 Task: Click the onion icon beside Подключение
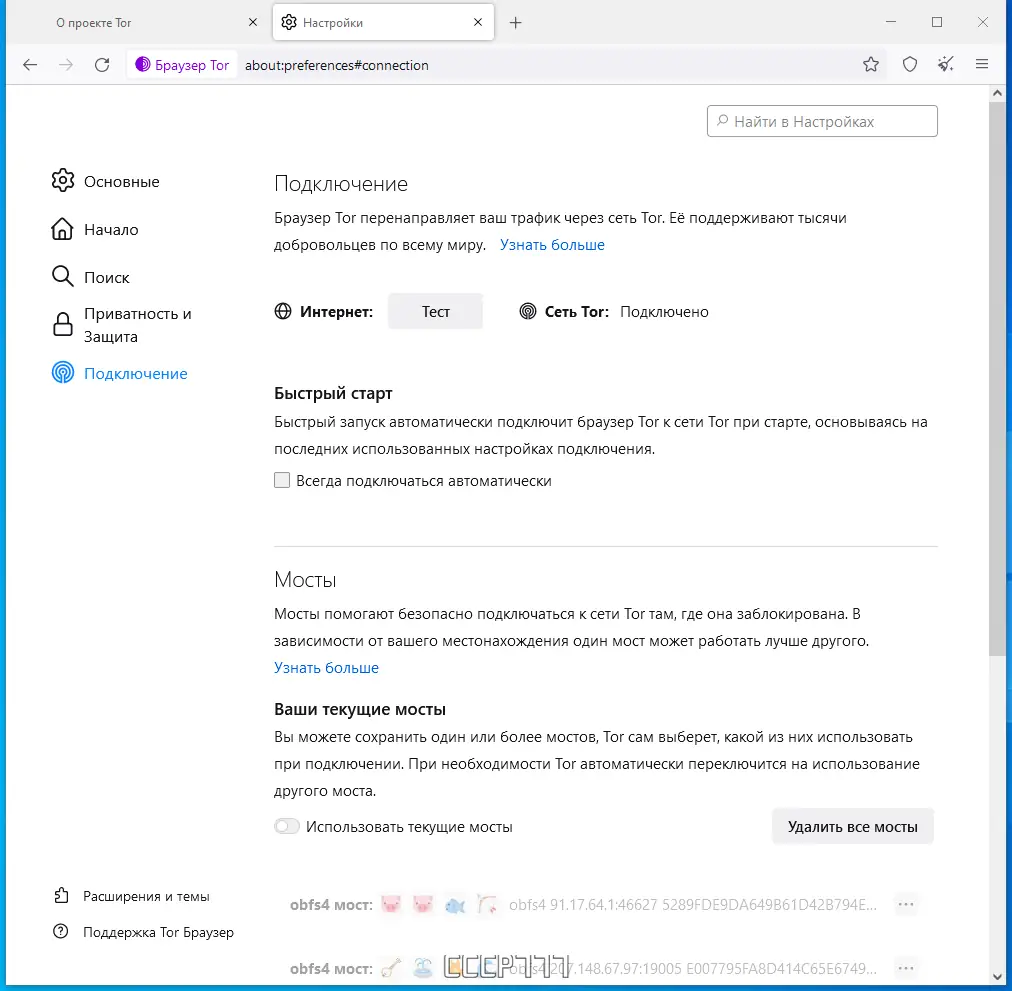pyautogui.click(x=63, y=373)
